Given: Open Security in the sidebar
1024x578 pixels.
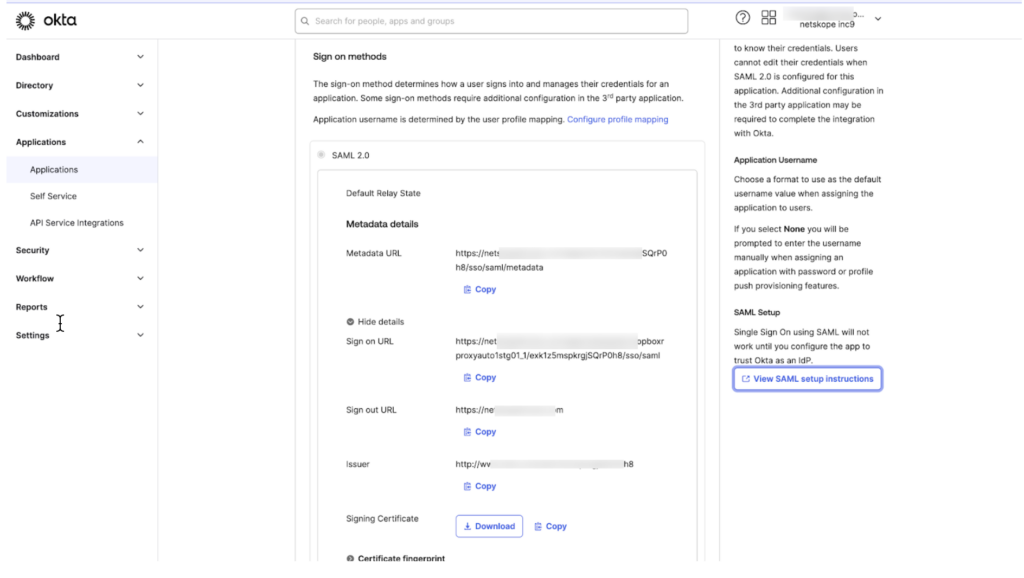Looking at the screenshot, I should tap(32, 250).
